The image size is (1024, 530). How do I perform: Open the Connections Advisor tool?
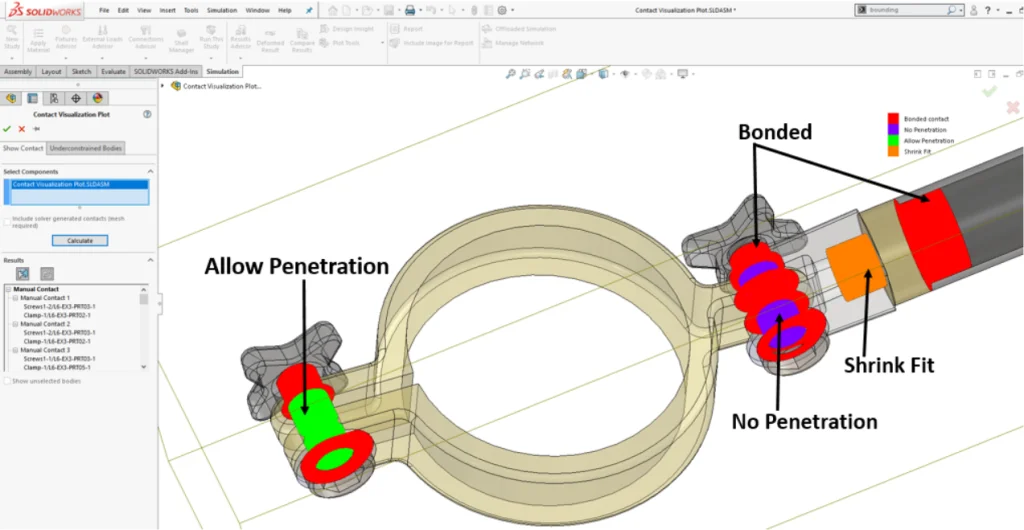[146, 38]
